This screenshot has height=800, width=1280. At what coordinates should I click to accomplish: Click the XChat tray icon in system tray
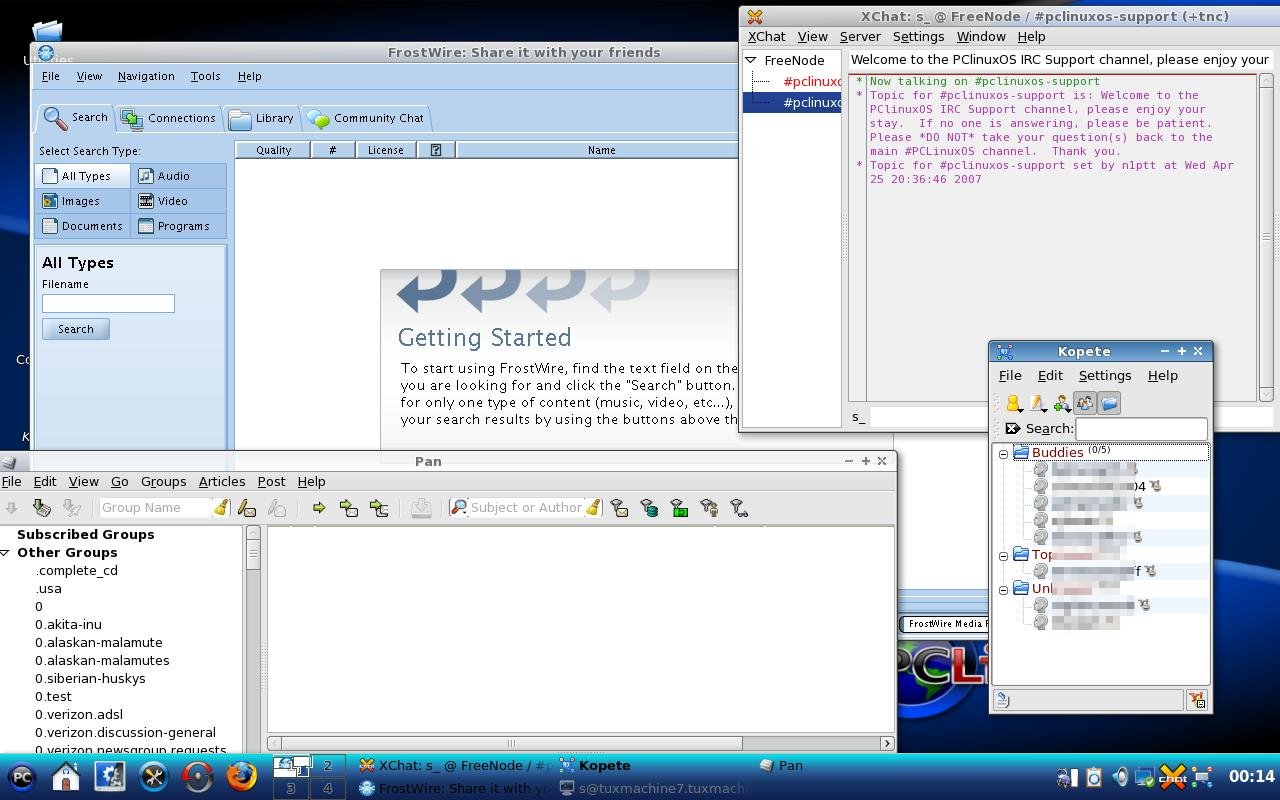point(1172,776)
